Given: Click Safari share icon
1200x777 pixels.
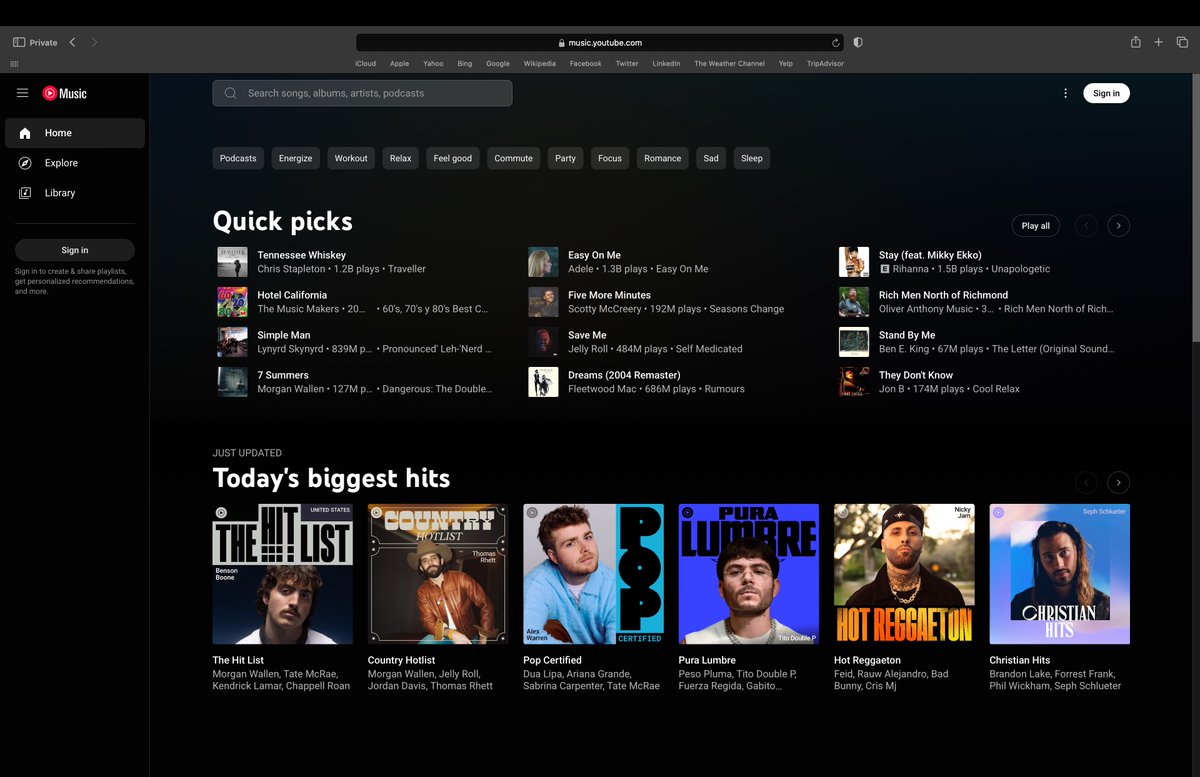Looking at the screenshot, I should click(x=1135, y=42).
